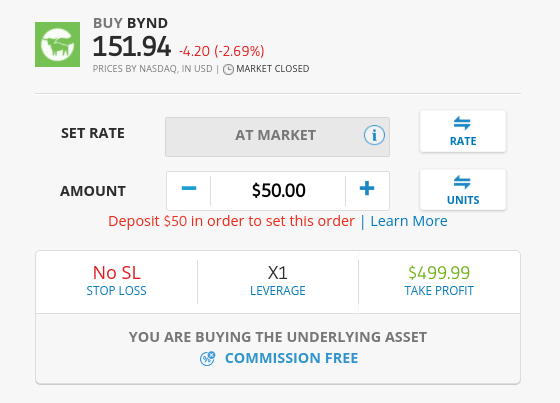Click the MARKET CLOSED status label

pyautogui.click(x=272, y=69)
